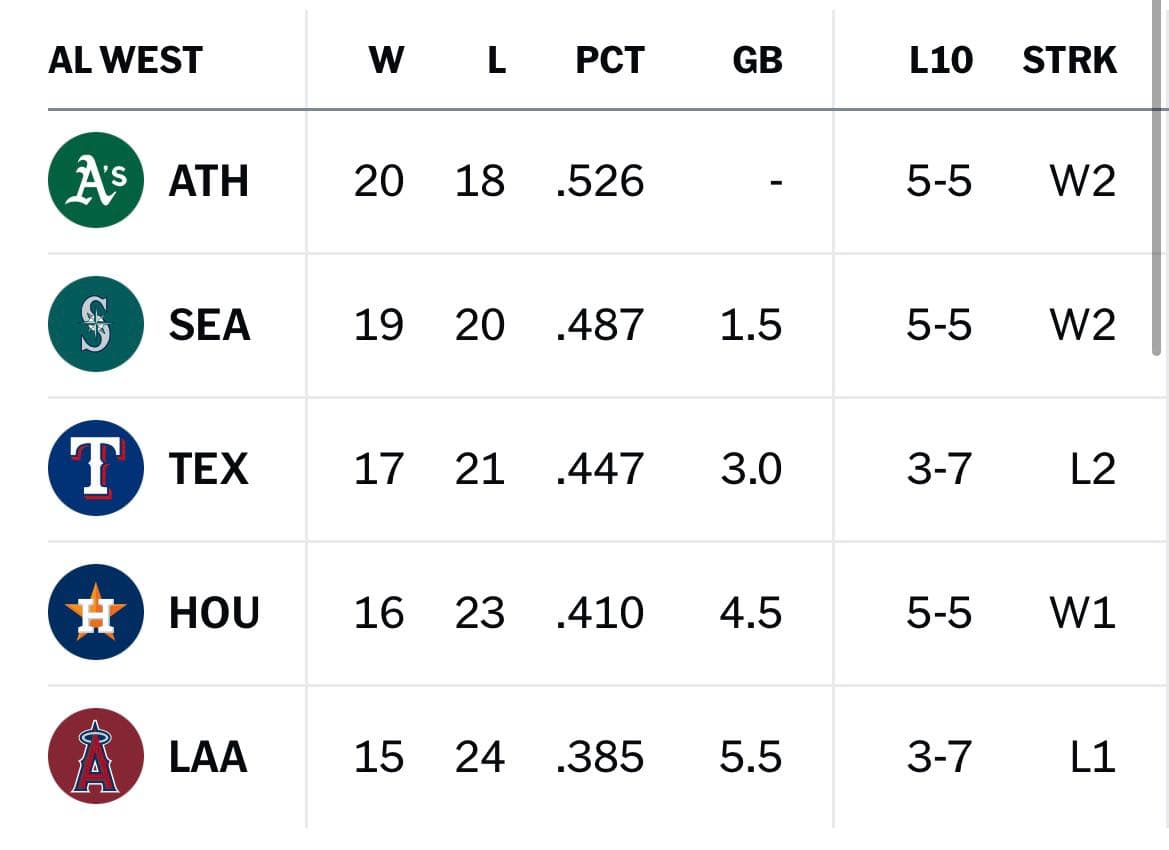Open the ATH team link

(x=209, y=181)
